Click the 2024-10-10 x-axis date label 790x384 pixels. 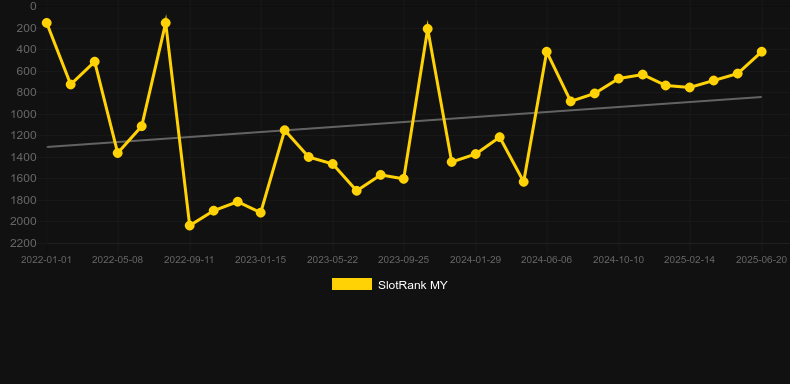point(618,260)
